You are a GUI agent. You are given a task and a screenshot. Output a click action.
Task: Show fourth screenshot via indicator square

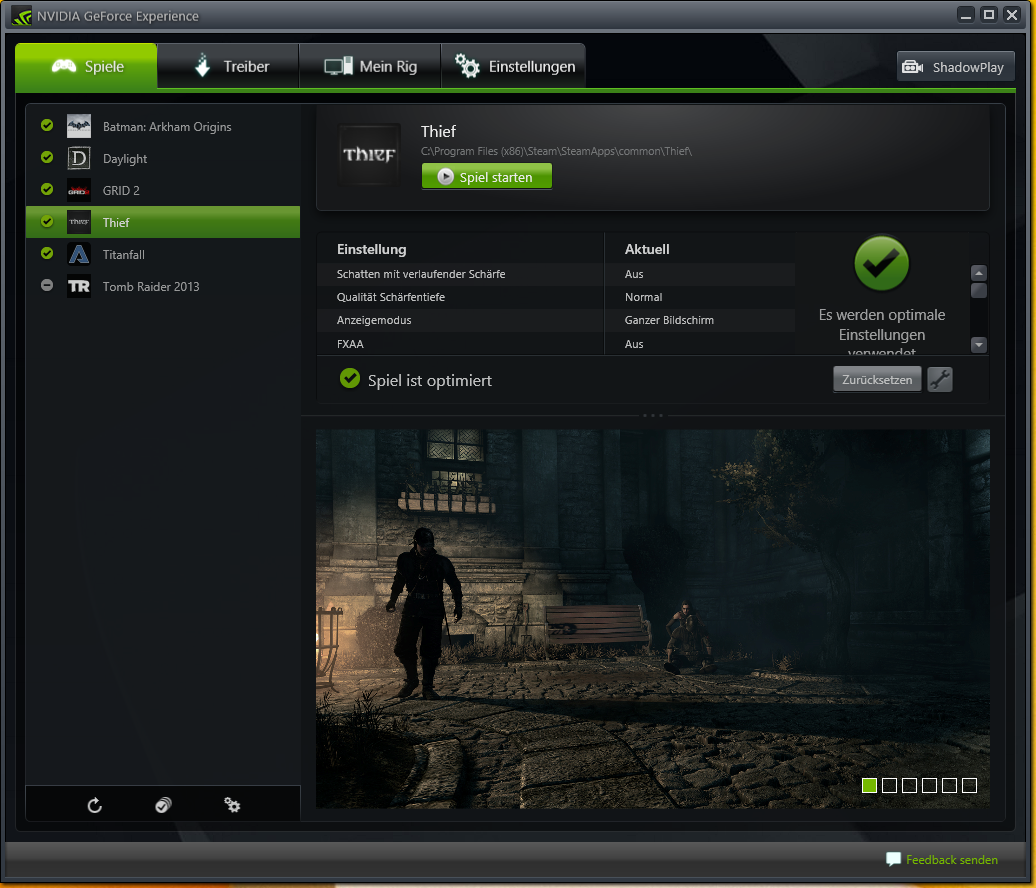coord(929,785)
